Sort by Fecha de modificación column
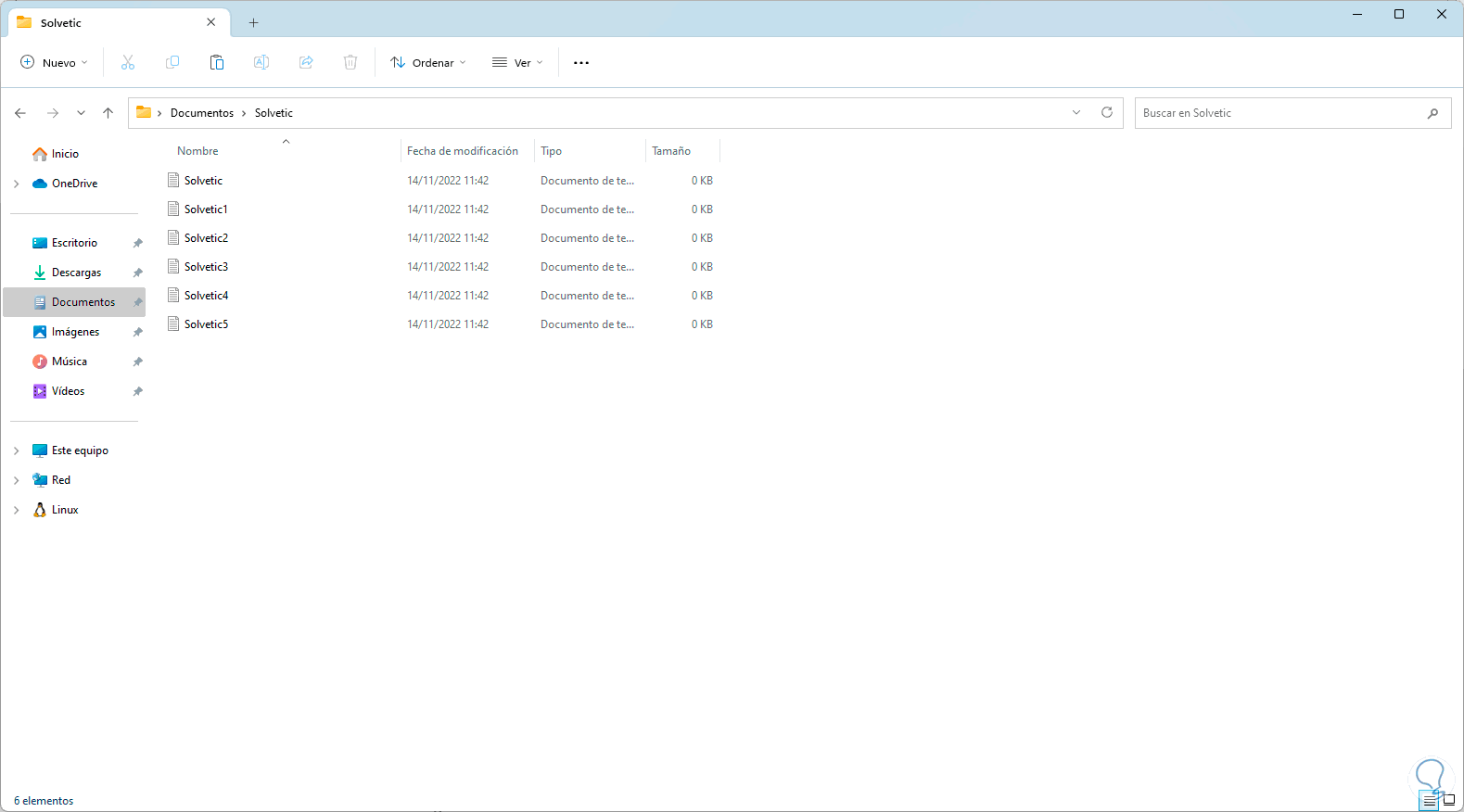1464x812 pixels. coord(463,151)
